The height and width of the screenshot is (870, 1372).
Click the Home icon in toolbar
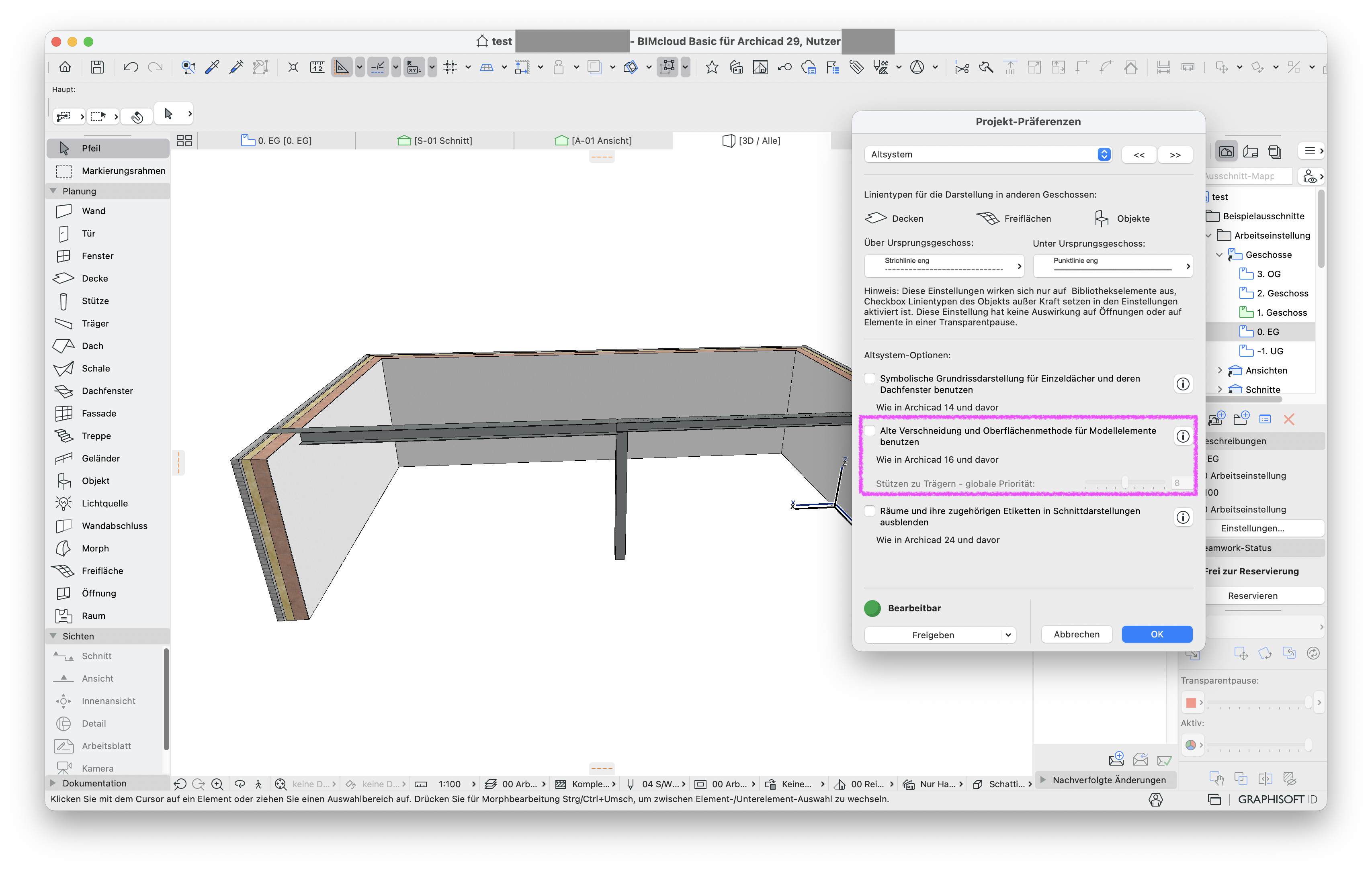(65, 67)
